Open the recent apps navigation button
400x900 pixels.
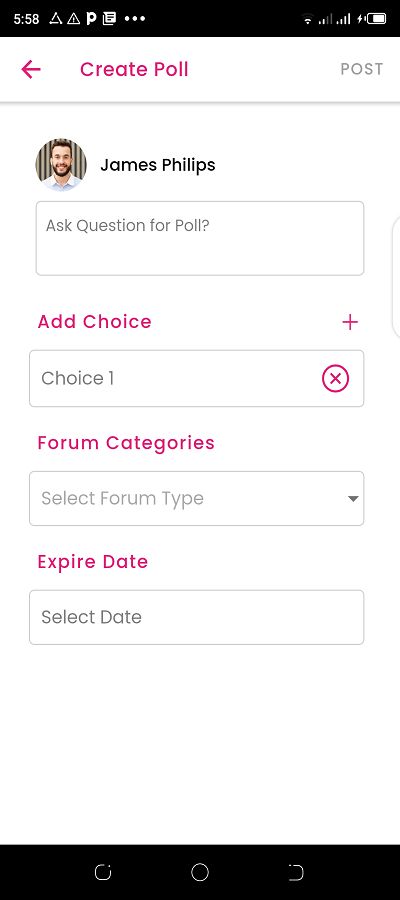103,872
